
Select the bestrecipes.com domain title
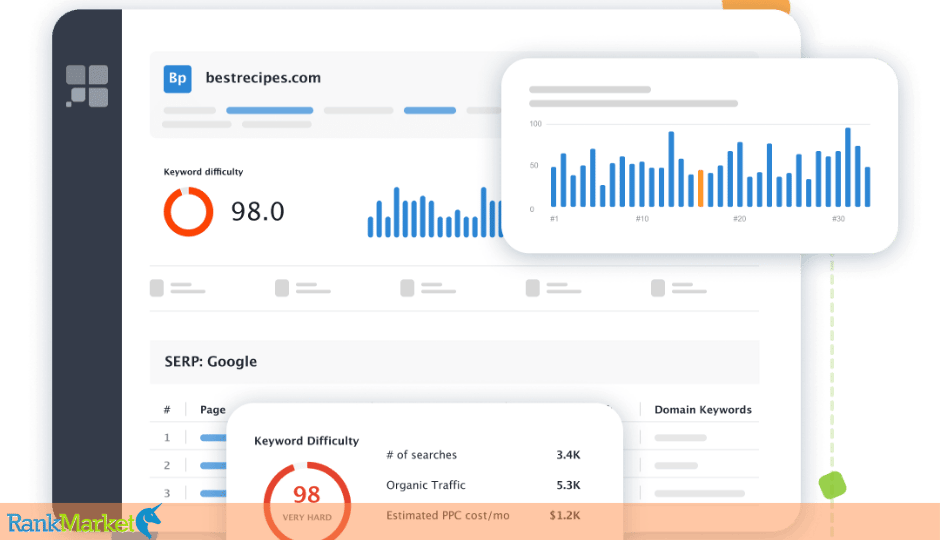[263, 78]
